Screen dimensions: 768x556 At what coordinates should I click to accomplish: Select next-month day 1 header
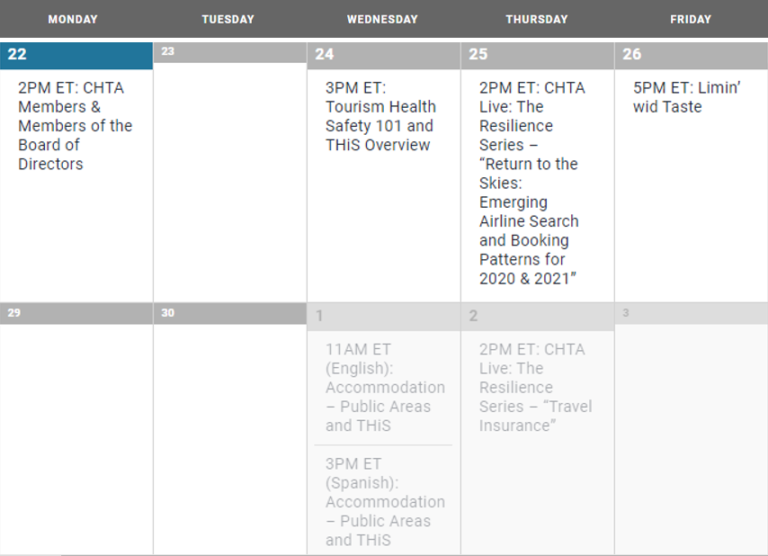(384, 316)
